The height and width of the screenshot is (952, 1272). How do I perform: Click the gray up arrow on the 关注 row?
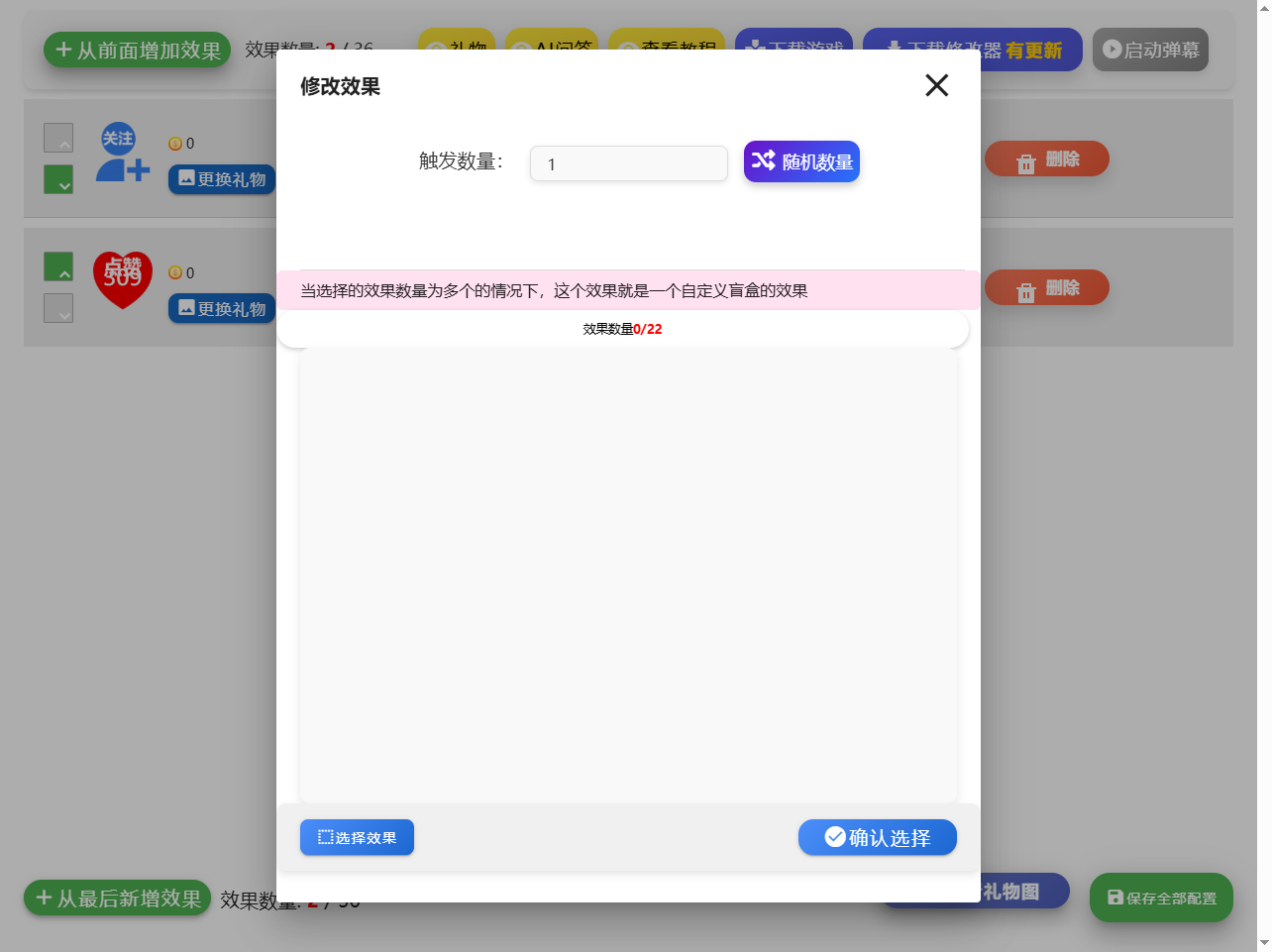click(x=58, y=138)
